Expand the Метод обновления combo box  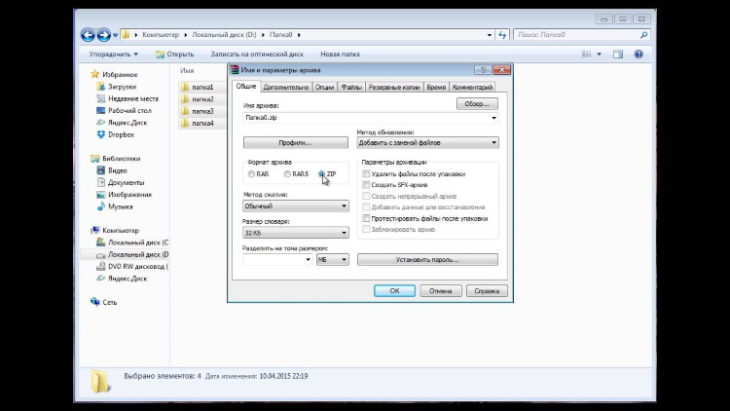[x=428, y=142]
